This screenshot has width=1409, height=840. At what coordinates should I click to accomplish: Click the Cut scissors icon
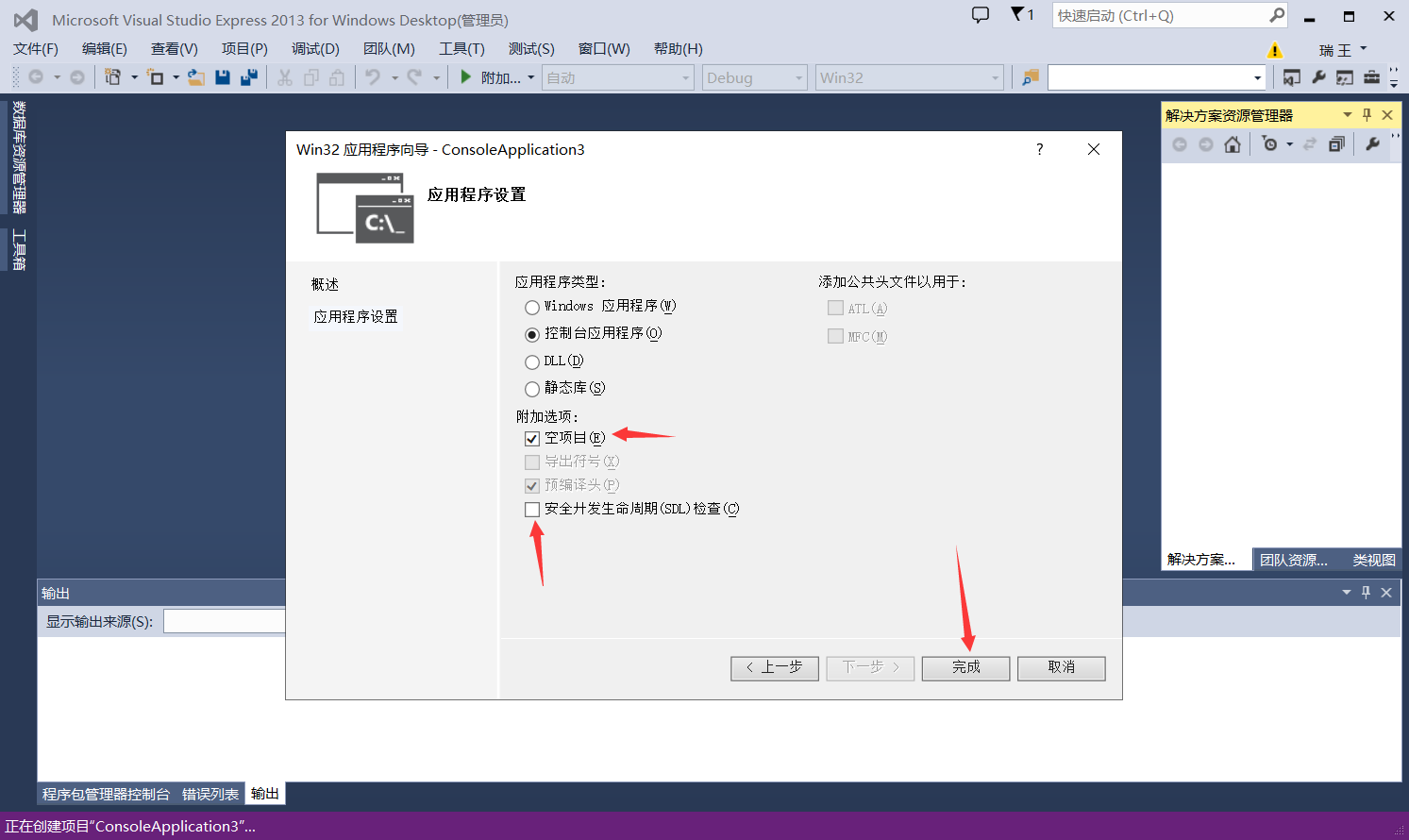(x=285, y=77)
